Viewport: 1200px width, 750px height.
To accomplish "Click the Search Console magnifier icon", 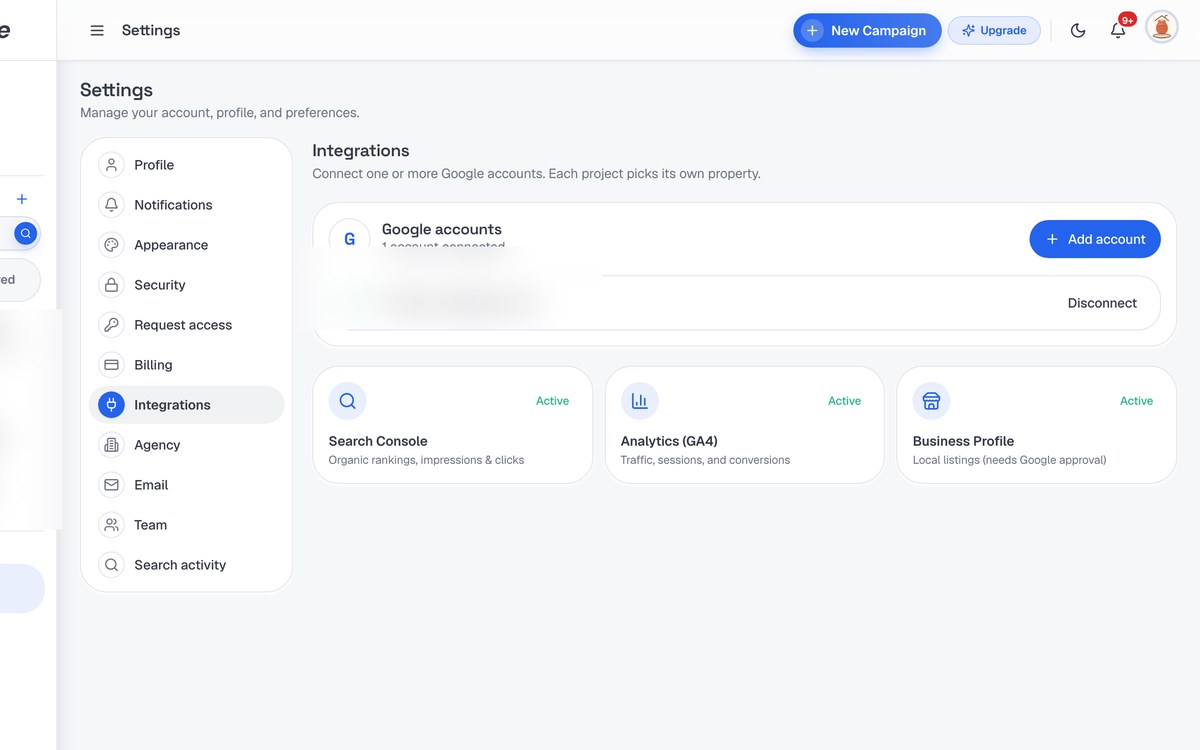I will pyautogui.click(x=347, y=401).
